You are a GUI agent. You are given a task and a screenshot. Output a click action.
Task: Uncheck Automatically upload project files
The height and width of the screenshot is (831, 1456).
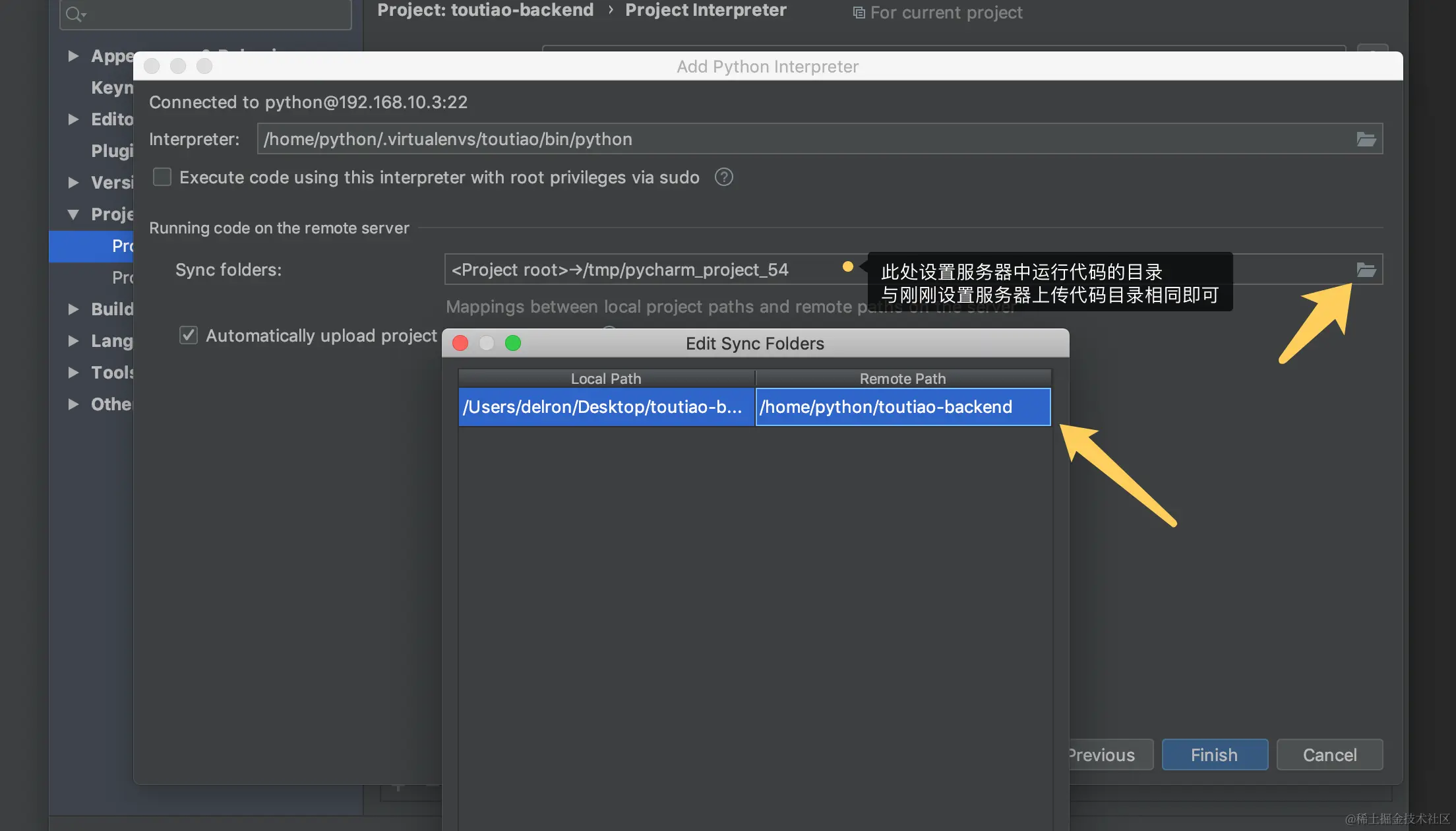tap(189, 336)
